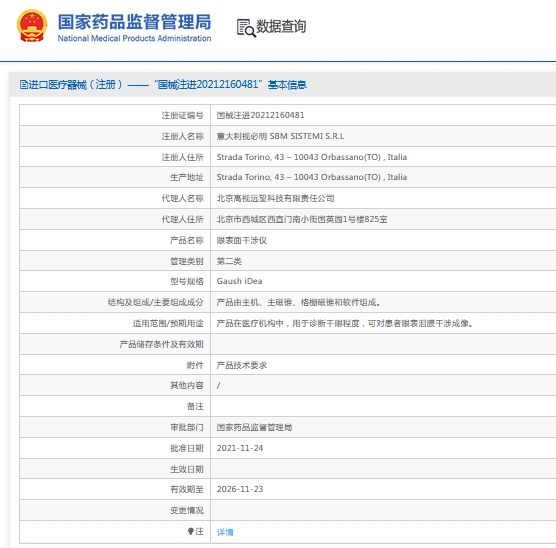This screenshot has height=548, width=556.
Task: Click agent address ending 1号楼825室
Action: [302, 219]
